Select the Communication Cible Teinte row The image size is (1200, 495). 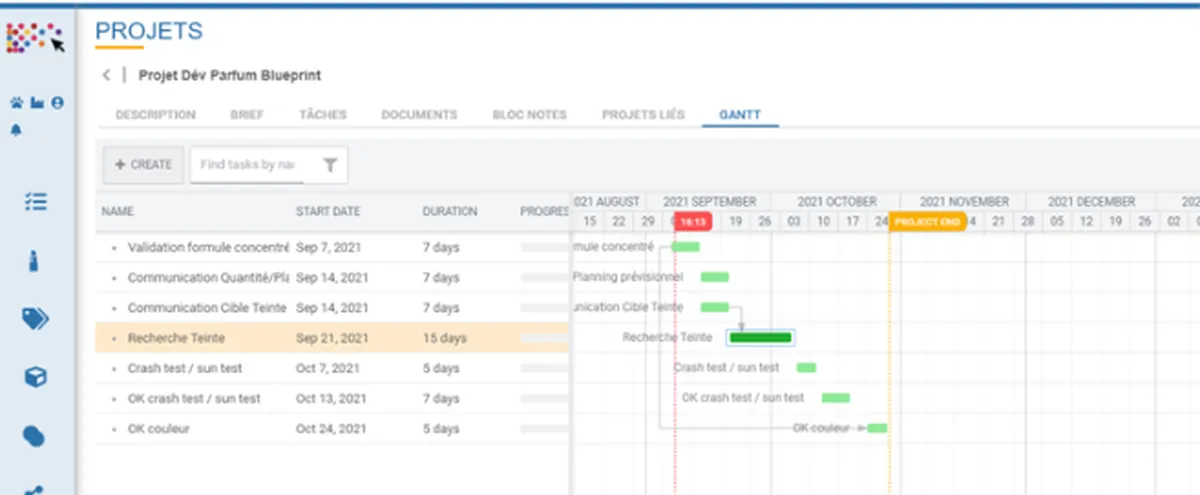[x=332, y=307]
